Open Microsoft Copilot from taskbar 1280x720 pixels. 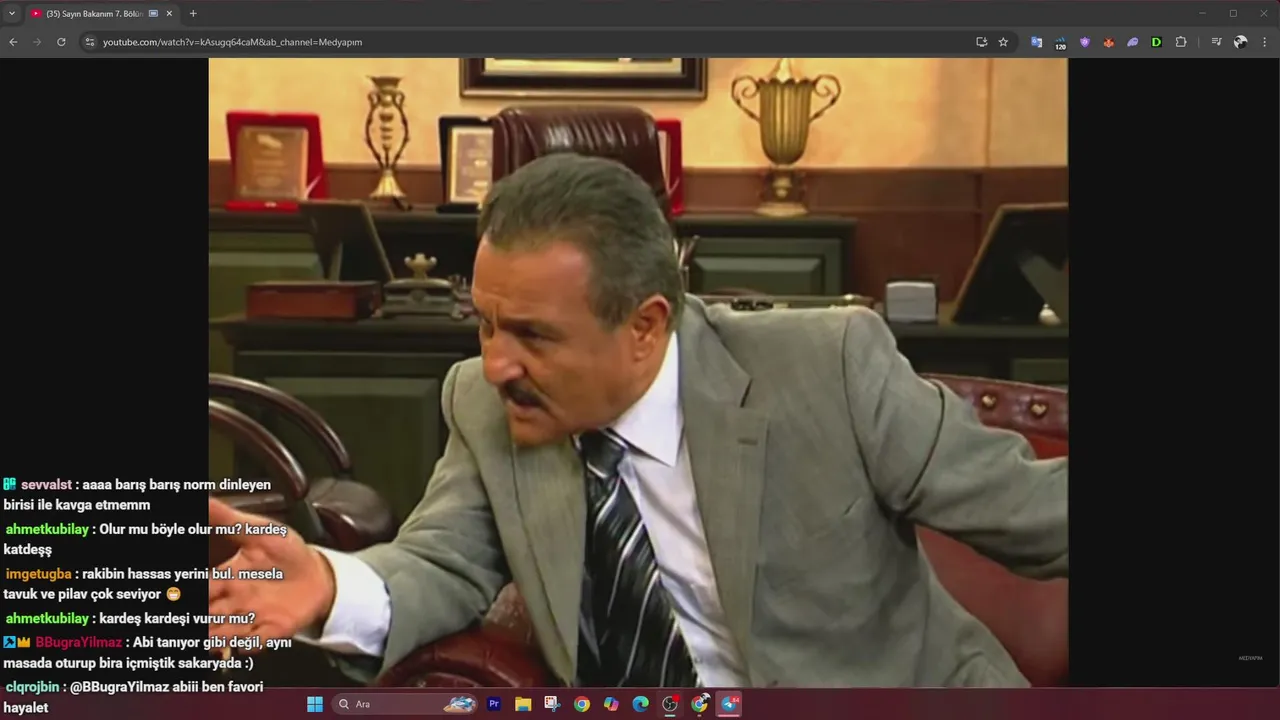point(611,704)
